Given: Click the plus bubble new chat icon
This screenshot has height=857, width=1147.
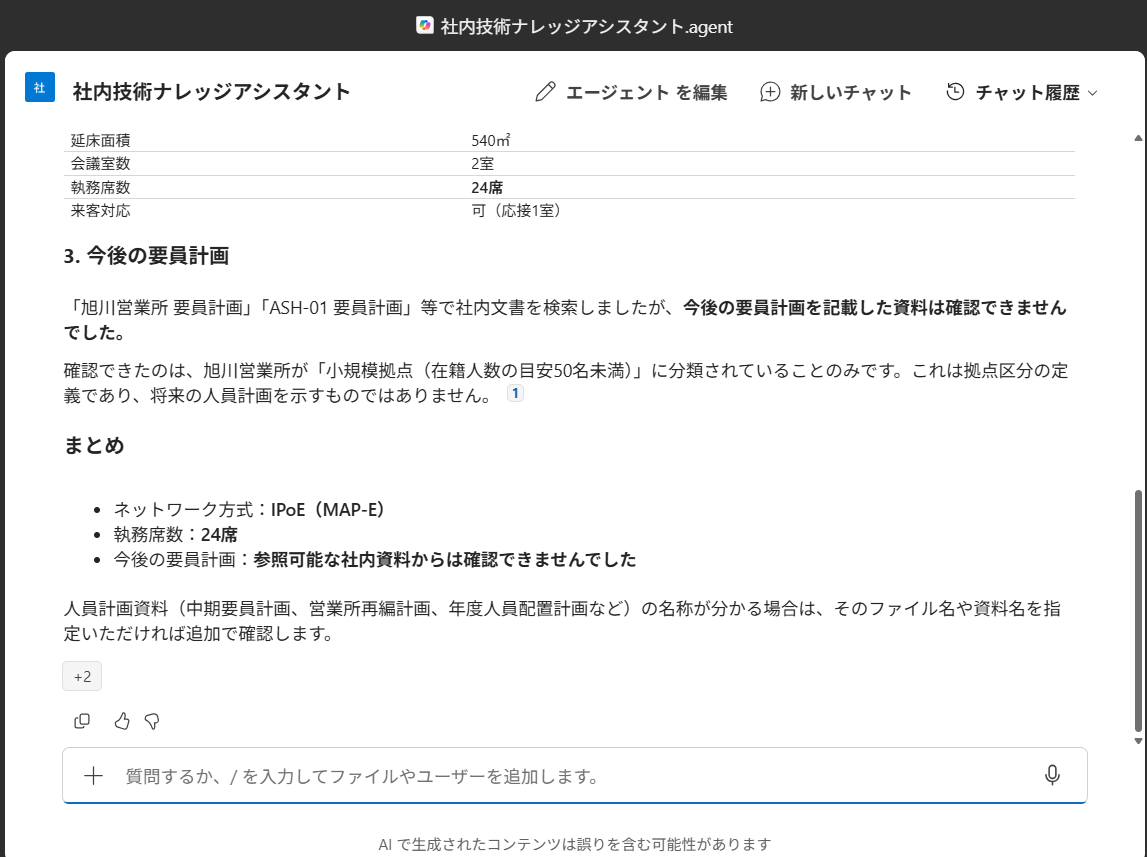Looking at the screenshot, I should coord(770,92).
